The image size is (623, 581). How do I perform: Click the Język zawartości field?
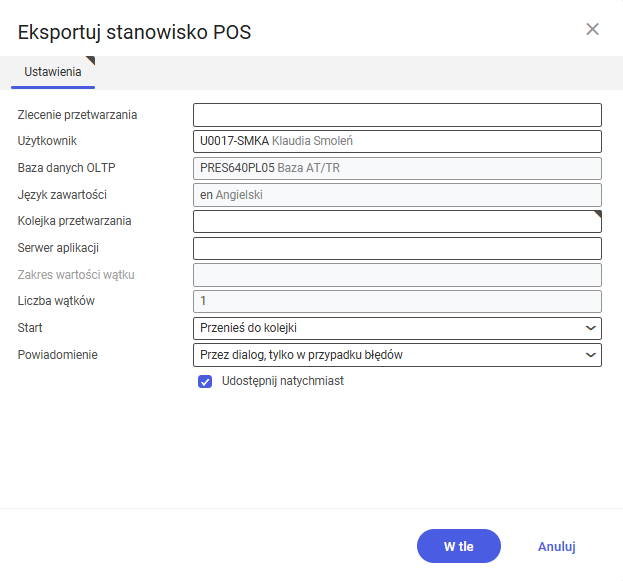[x=397, y=195]
